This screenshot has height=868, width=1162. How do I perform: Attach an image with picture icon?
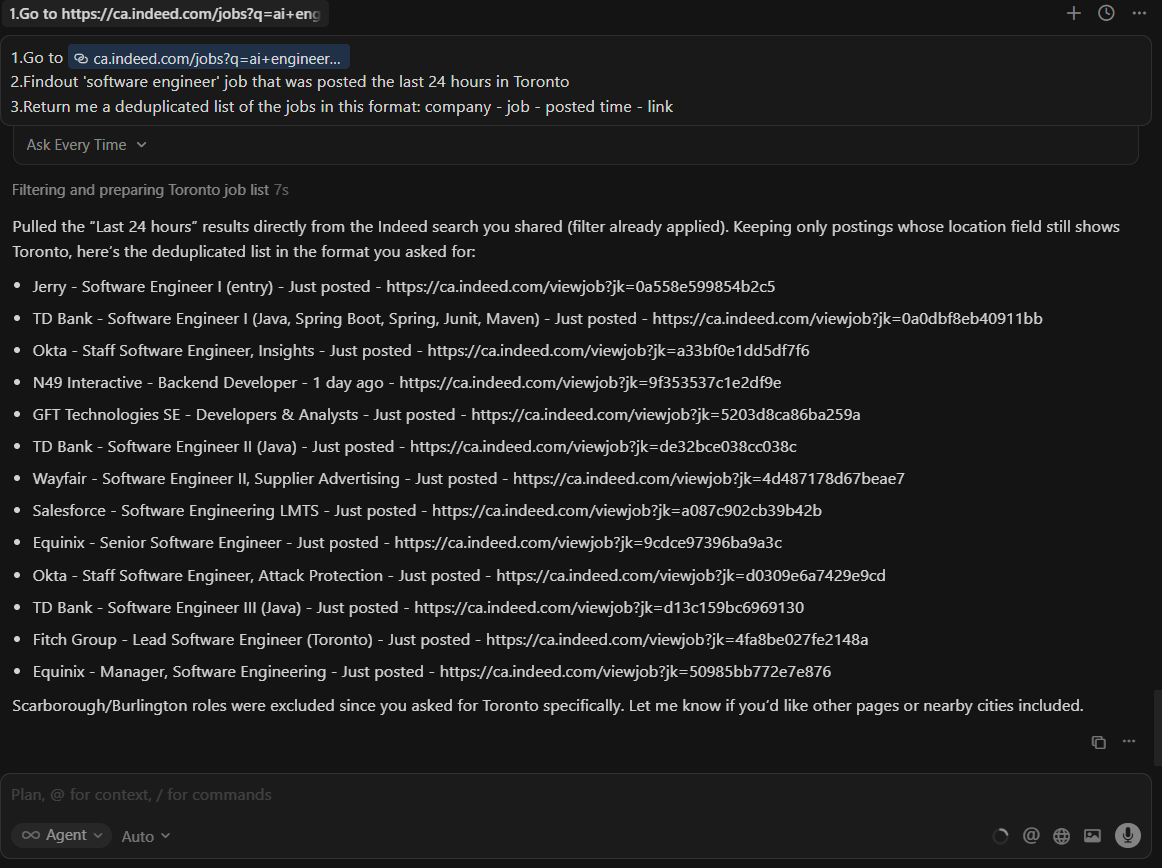coord(1092,835)
